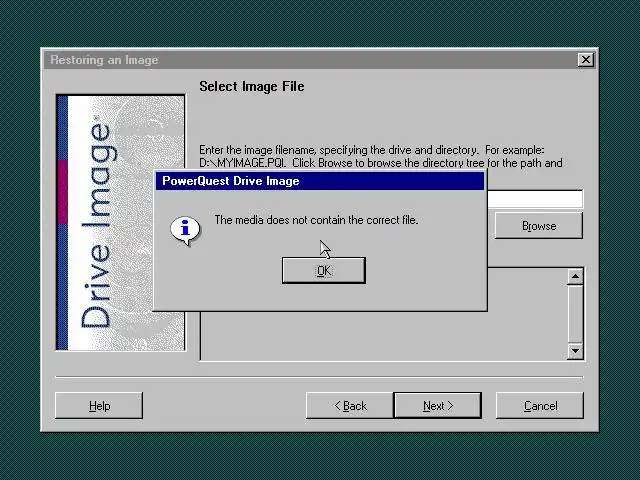Click the 'Select Image File' heading
Screen dimensions: 640x480
coord(251,87)
